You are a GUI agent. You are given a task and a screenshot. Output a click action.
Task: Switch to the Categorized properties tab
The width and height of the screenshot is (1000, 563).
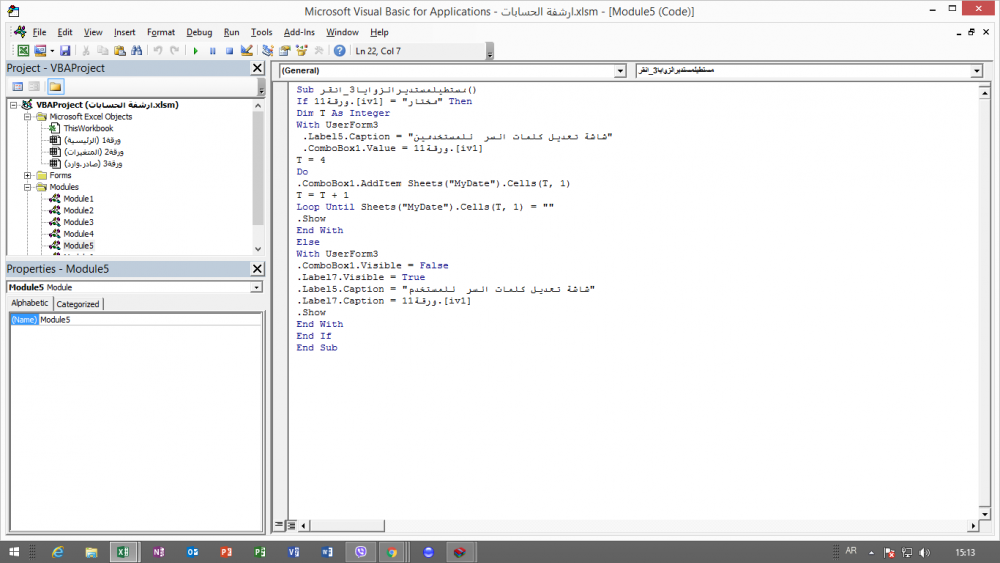[78, 304]
